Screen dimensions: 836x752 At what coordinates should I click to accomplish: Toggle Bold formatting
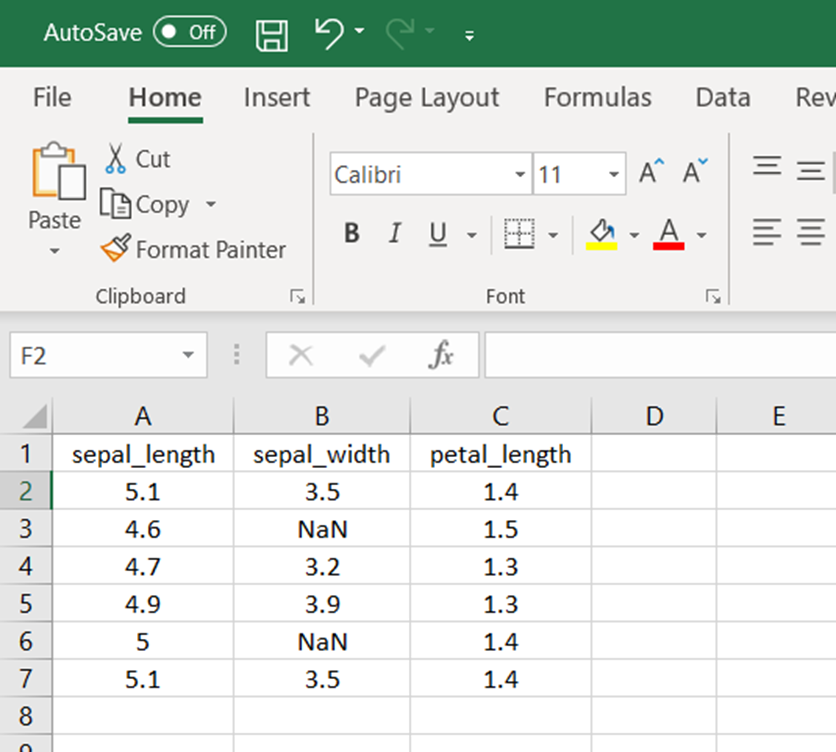352,234
